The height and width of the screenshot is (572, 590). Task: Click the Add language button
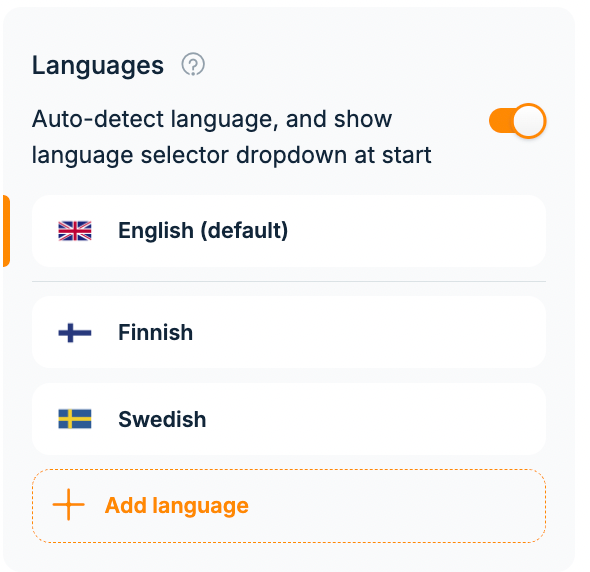point(289,506)
